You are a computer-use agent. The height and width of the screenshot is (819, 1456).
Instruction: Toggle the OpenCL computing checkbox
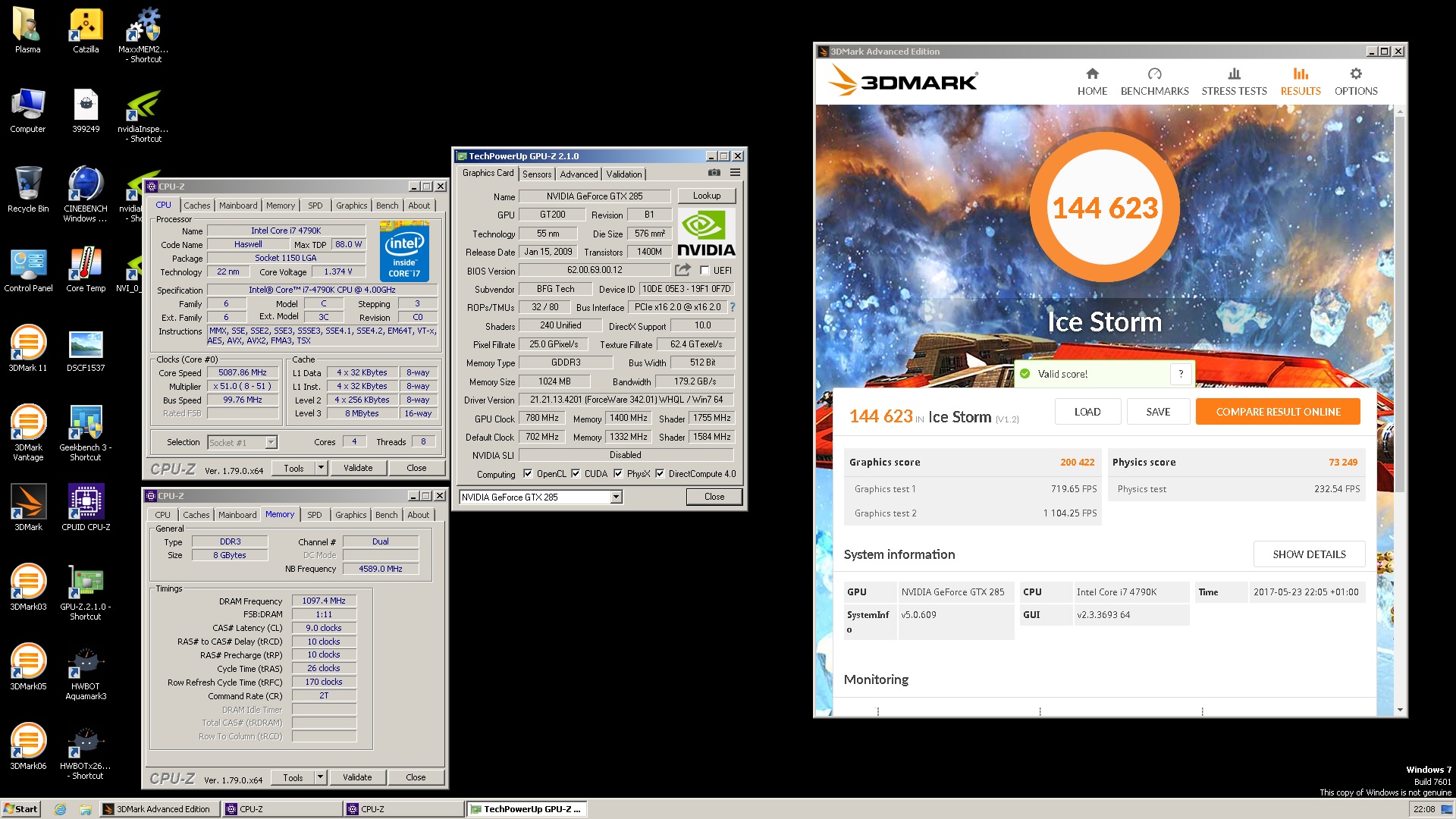click(528, 474)
